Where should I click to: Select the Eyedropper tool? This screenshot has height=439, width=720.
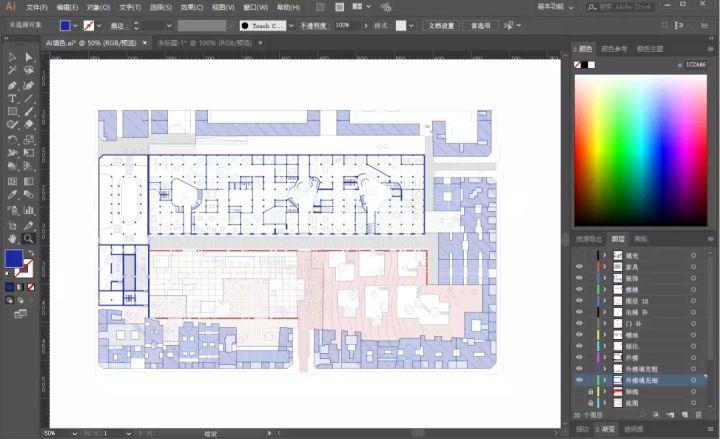click(12, 195)
